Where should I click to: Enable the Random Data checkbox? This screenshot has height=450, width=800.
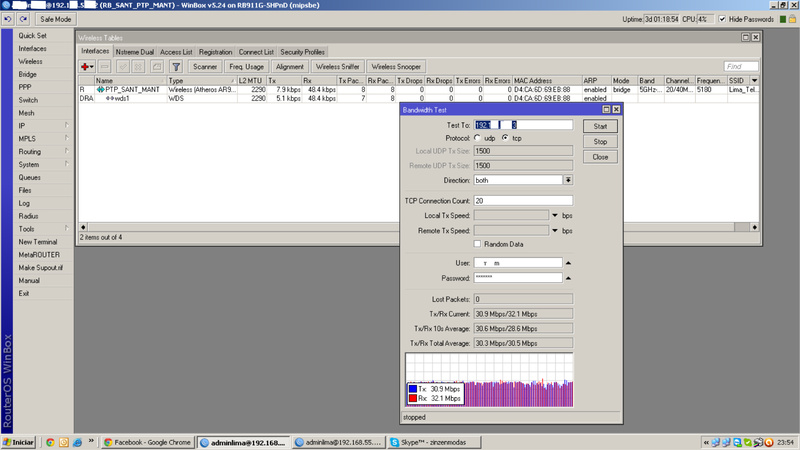(x=478, y=243)
